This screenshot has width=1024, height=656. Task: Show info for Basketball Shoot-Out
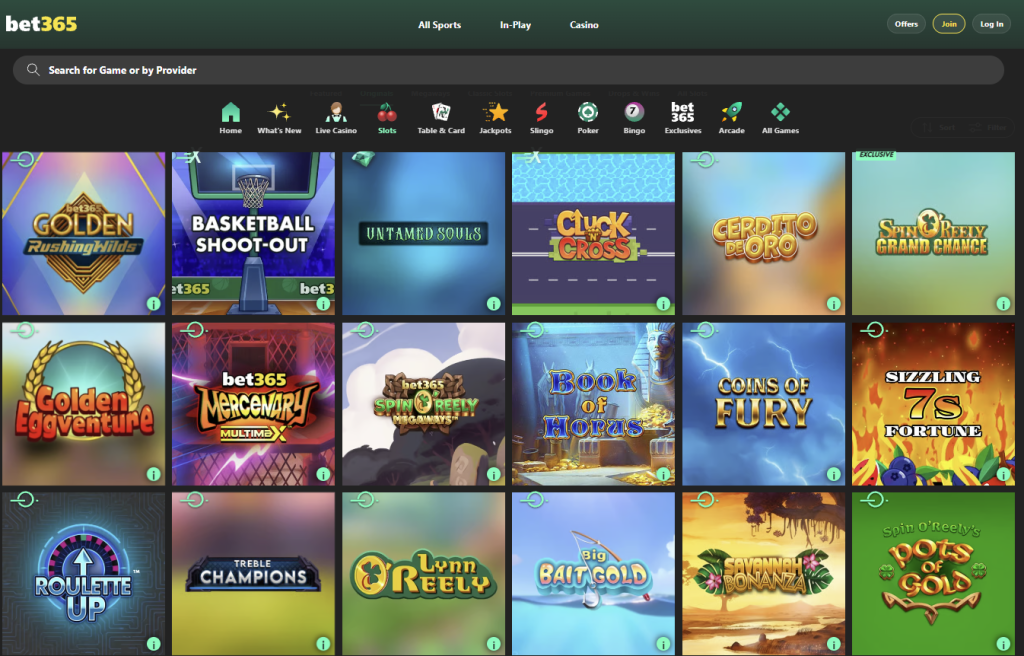pos(323,304)
